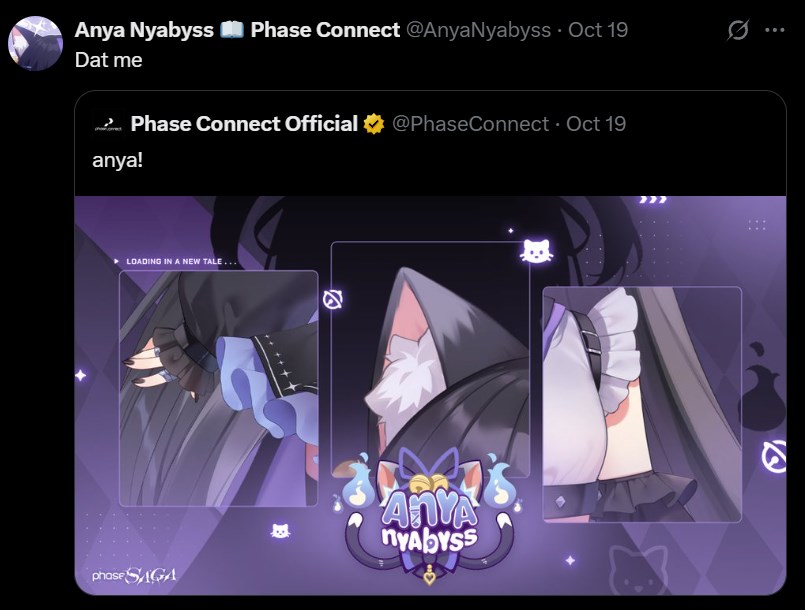Click the gold verified badge
This screenshot has height=610, width=805.
pyautogui.click(x=374, y=124)
